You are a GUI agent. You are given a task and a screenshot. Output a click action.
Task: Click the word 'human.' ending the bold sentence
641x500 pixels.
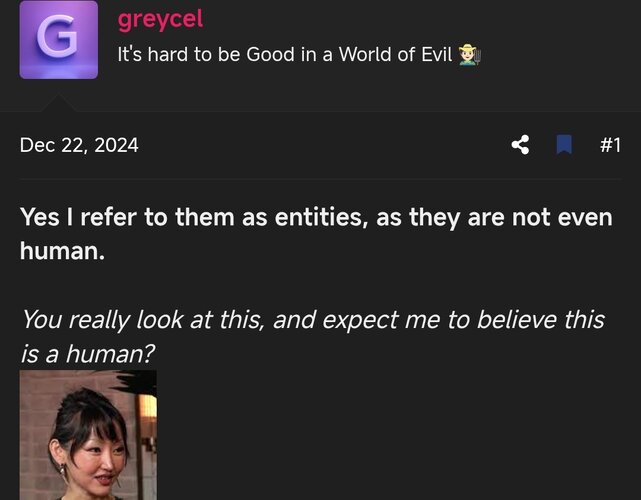pos(62,250)
